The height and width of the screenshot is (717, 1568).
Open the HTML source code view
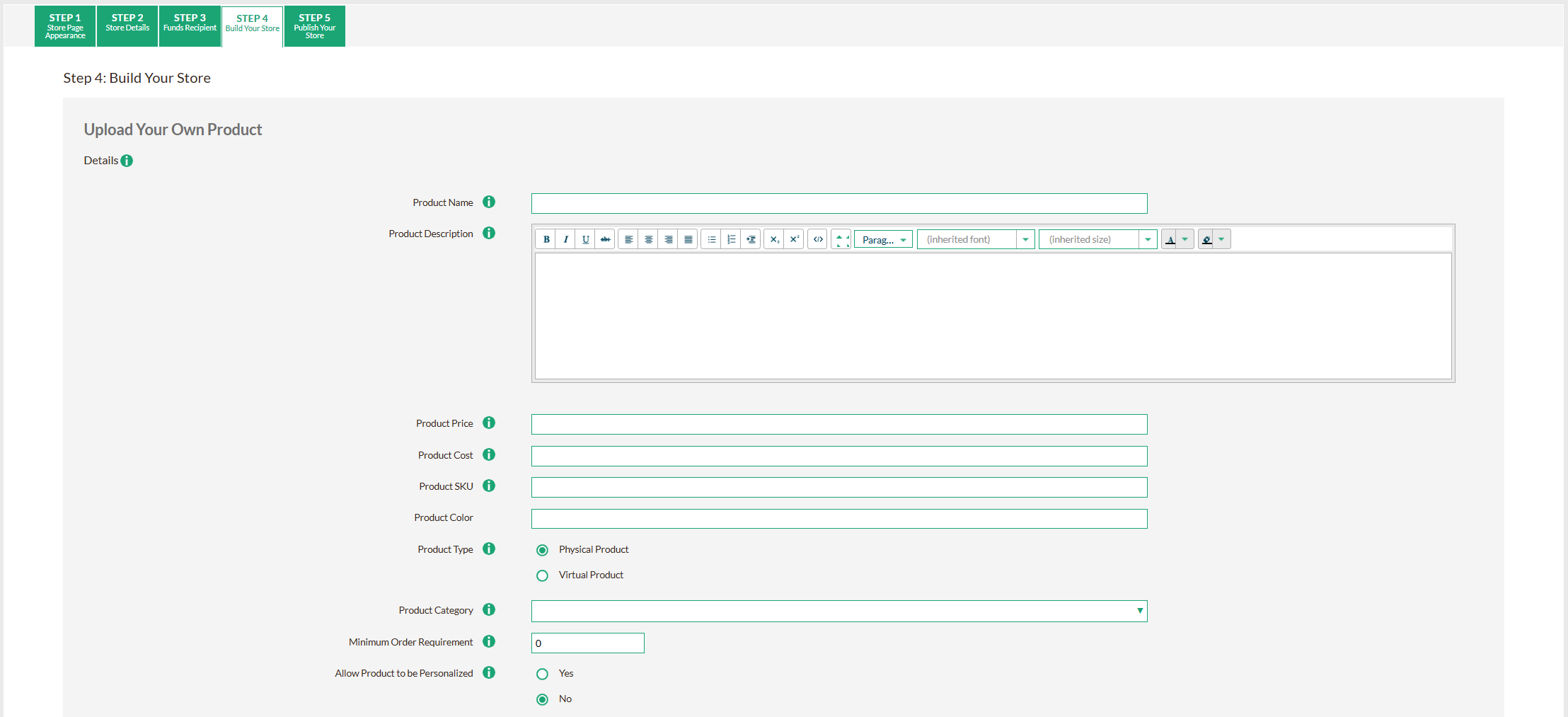click(x=817, y=239)
